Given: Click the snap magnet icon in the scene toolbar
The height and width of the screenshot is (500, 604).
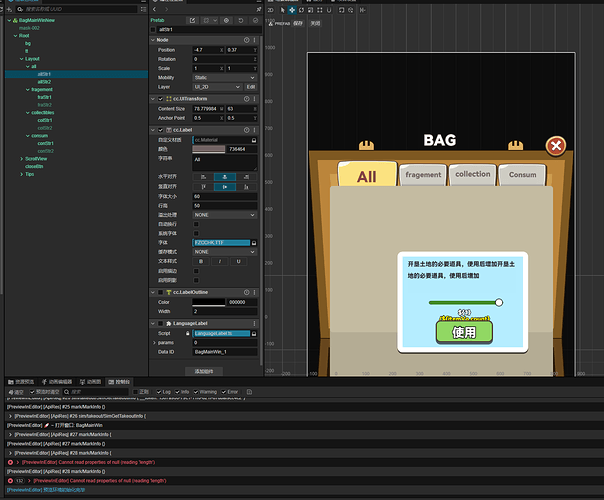Looking at the screenshot, I should (329, 10).
